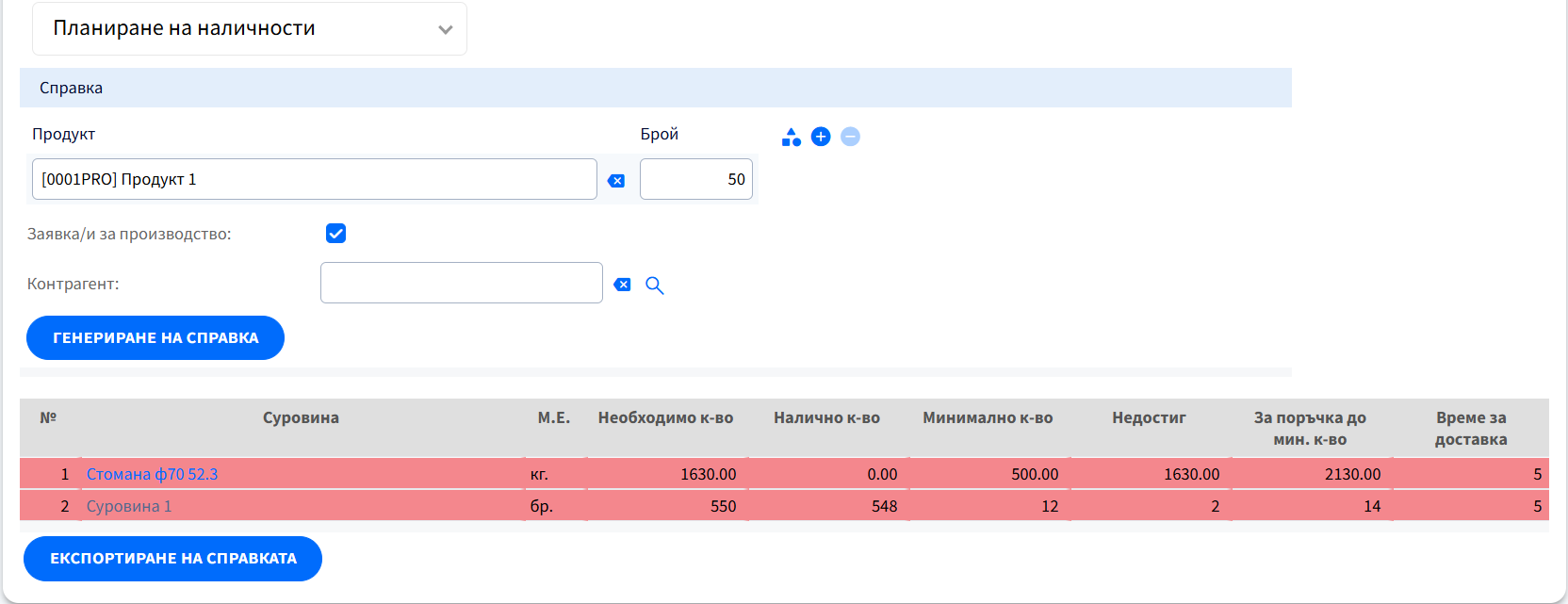The image size is (1568, 604).
Task: Toggle the Заявка/и за производство checkbox
Action: pos(335,234)
